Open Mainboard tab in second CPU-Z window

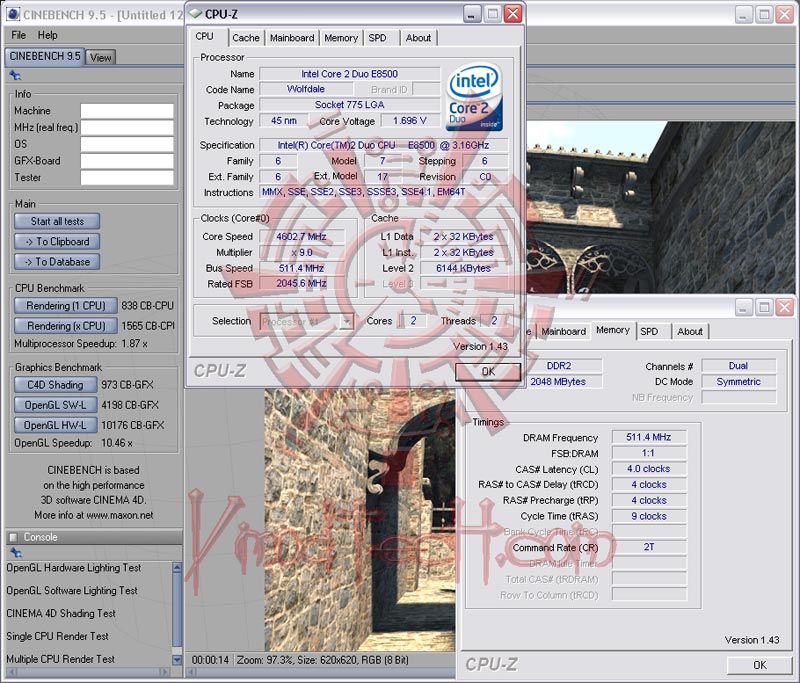tap(563, 332)
